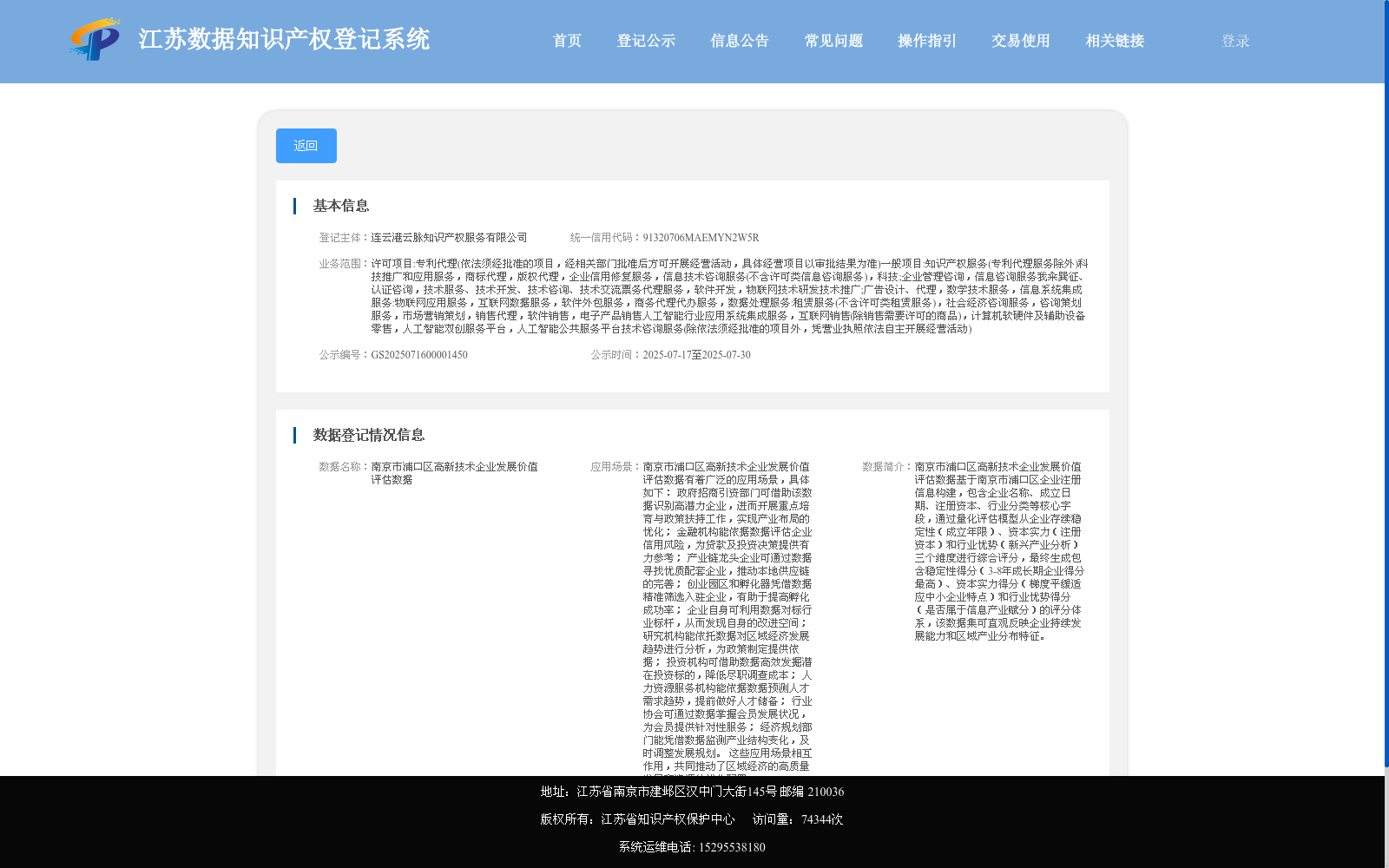Click the 基本信息 section heading

(341, 206)
